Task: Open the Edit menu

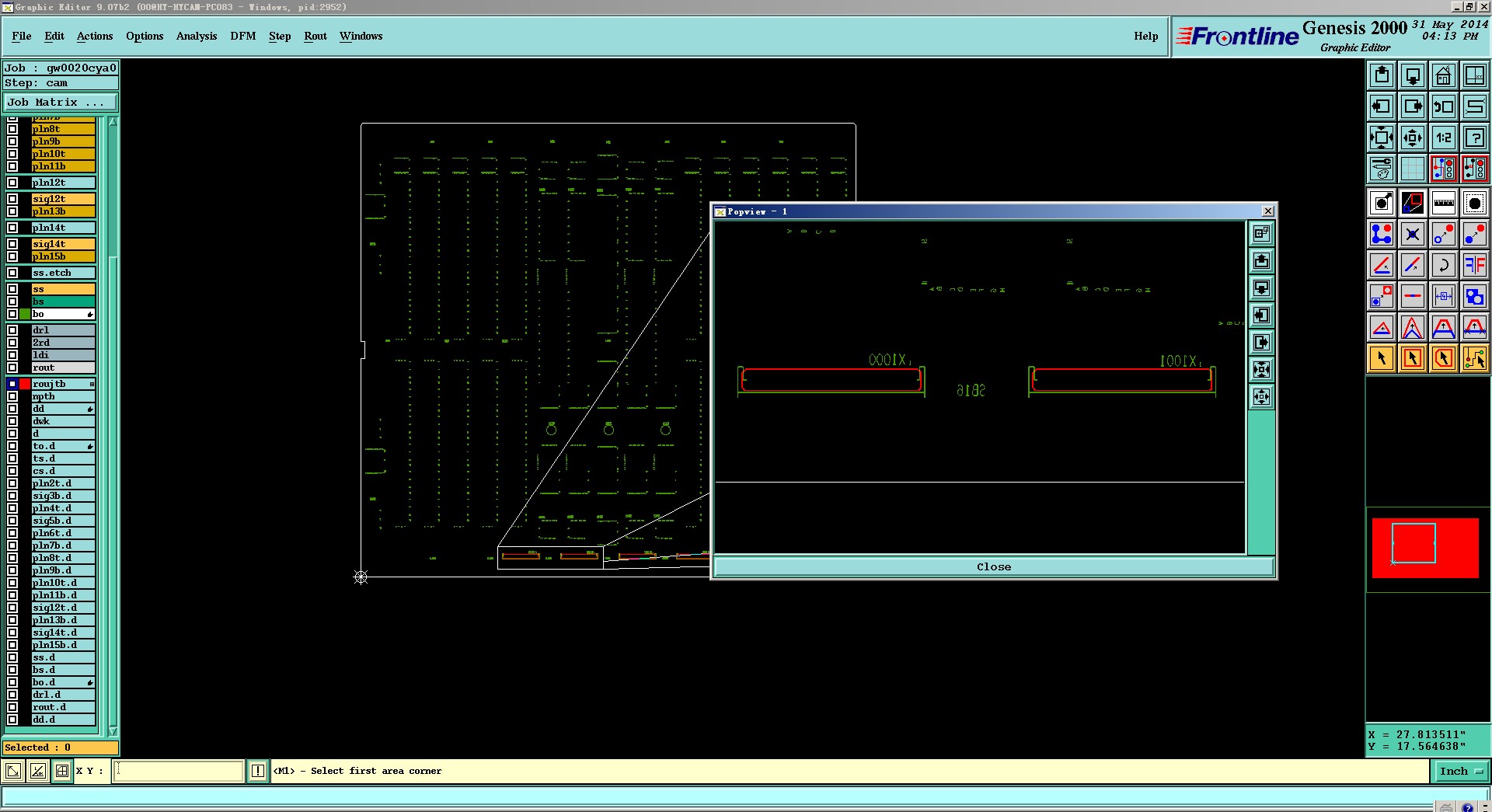Action: click(54, 36)
